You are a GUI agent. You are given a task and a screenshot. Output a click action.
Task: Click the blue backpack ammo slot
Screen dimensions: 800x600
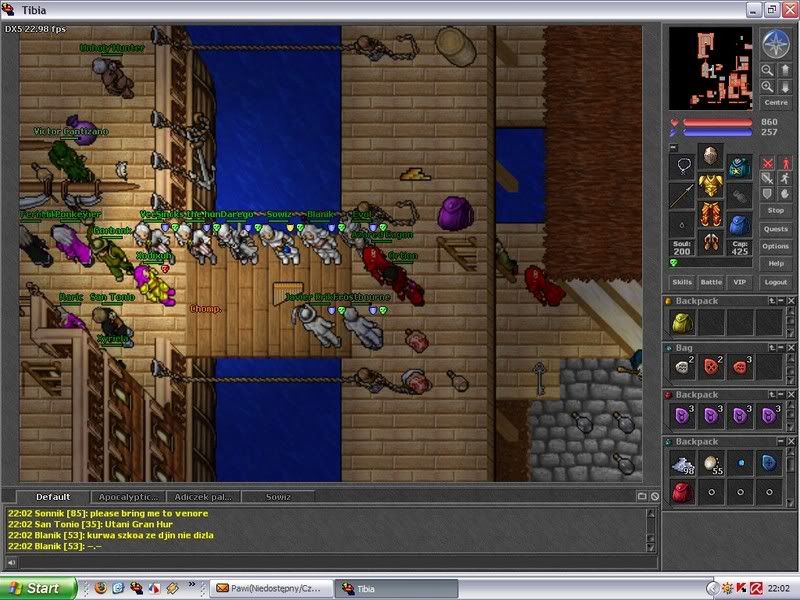739,224
